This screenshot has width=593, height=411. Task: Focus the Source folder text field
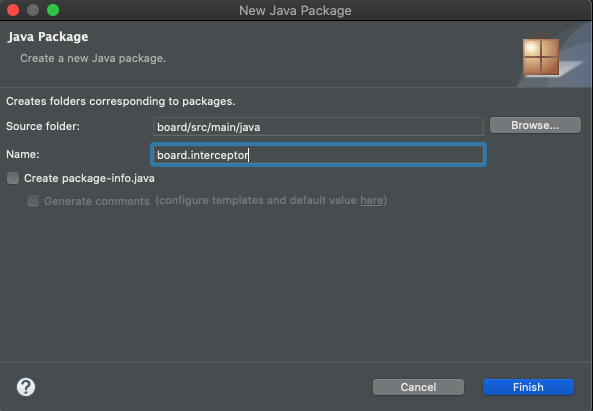(318, 127)
